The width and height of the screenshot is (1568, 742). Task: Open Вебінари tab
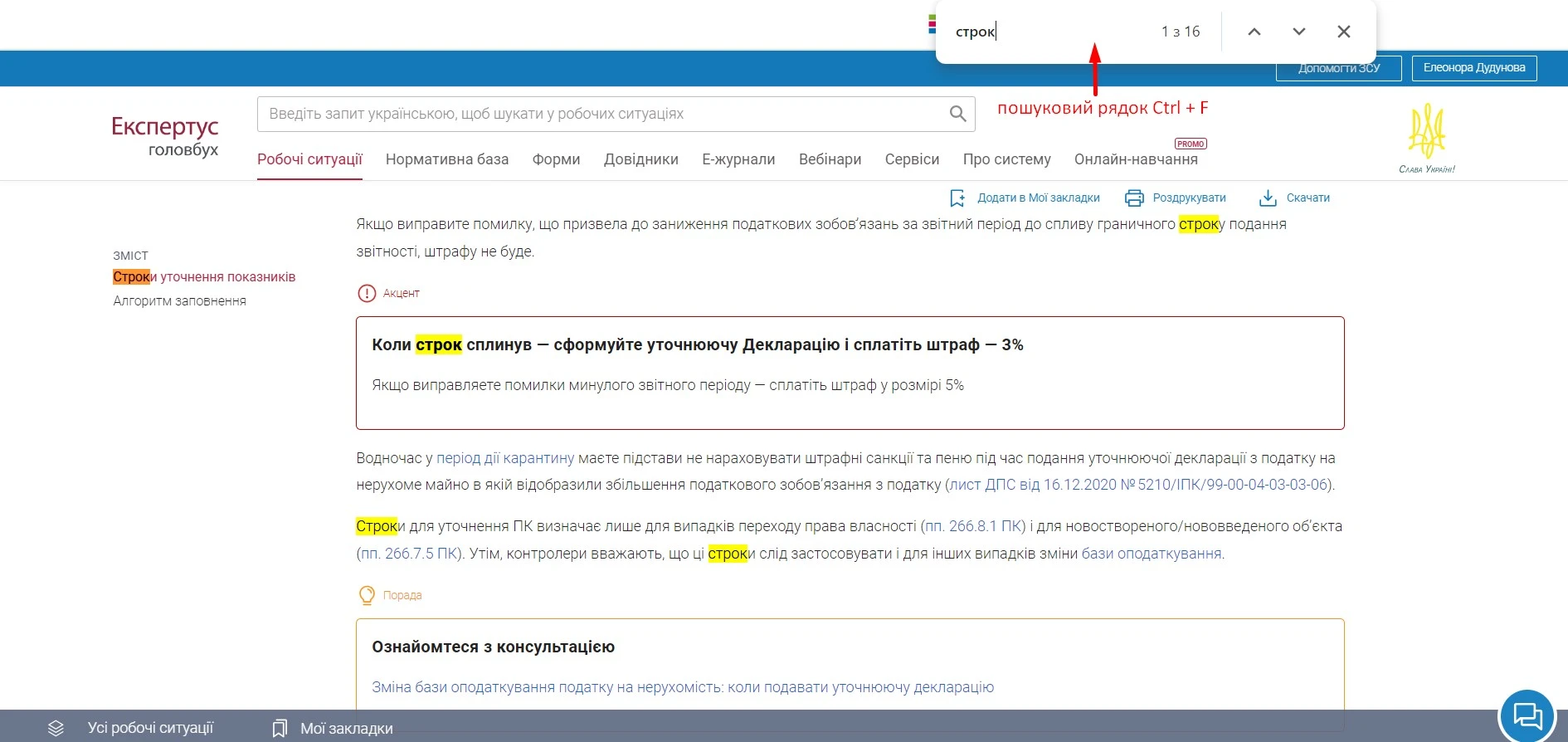point(830,159)
